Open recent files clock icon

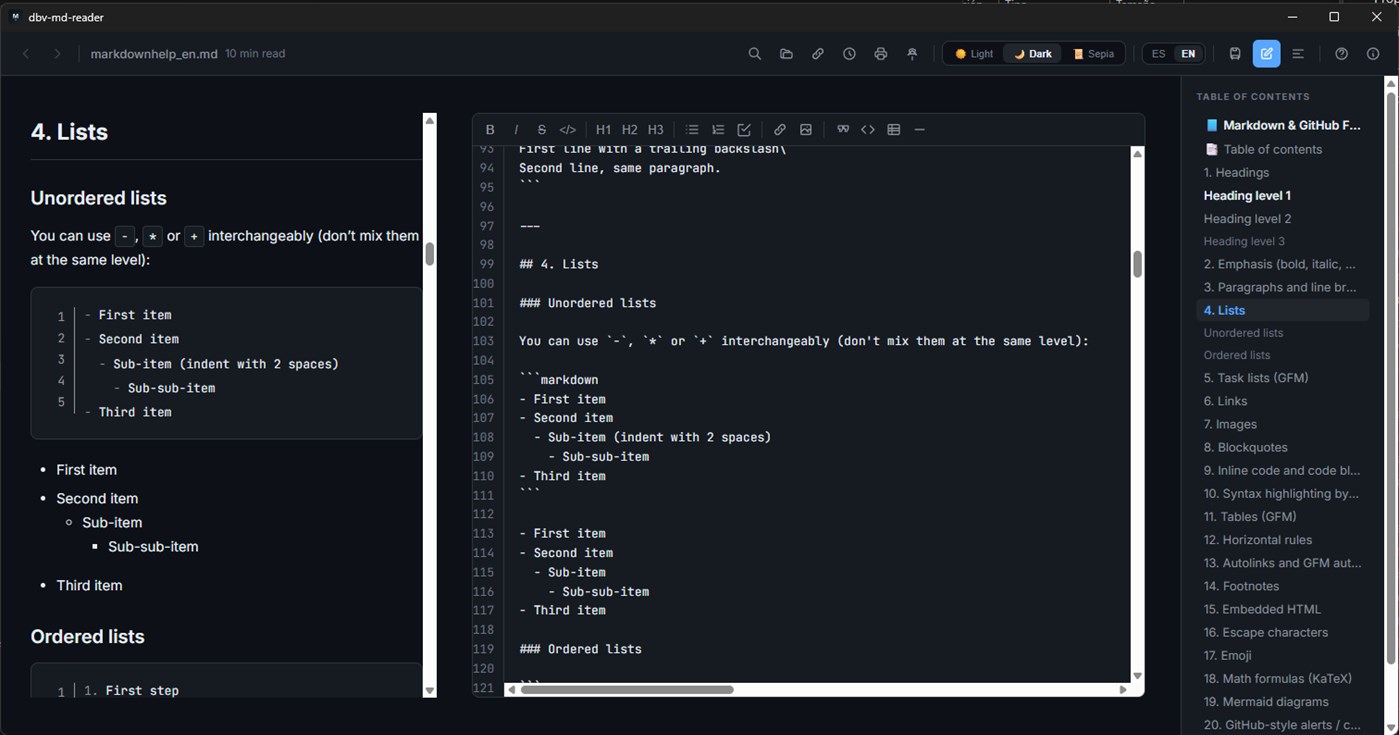[849, 54]
